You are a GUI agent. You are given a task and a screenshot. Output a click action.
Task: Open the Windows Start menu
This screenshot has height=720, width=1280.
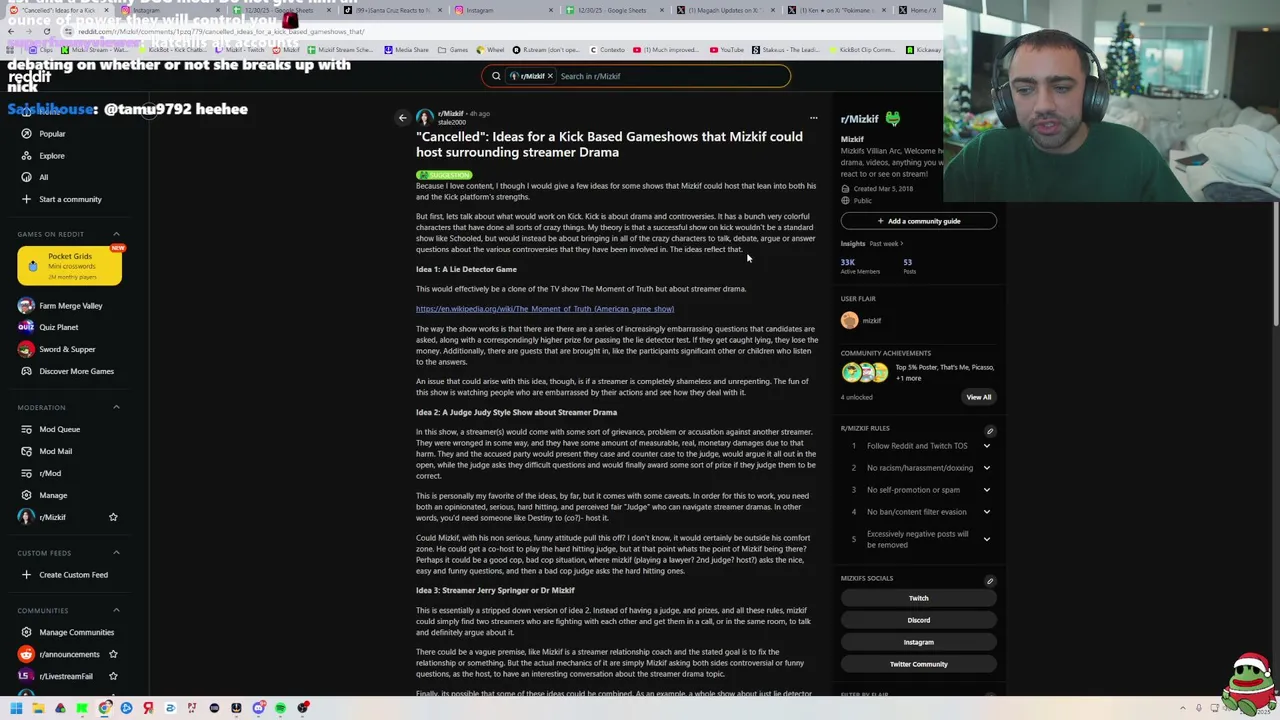[16, 708]
